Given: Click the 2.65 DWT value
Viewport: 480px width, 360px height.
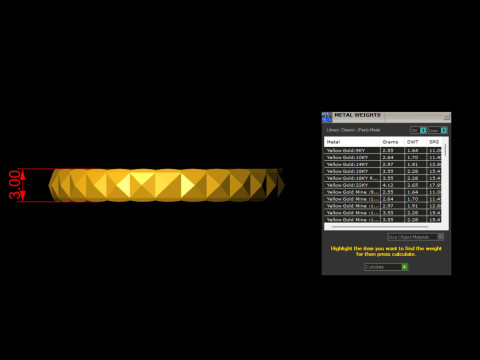Looking at the screenshot, I should pyautogui.click(x=413, y=185).
